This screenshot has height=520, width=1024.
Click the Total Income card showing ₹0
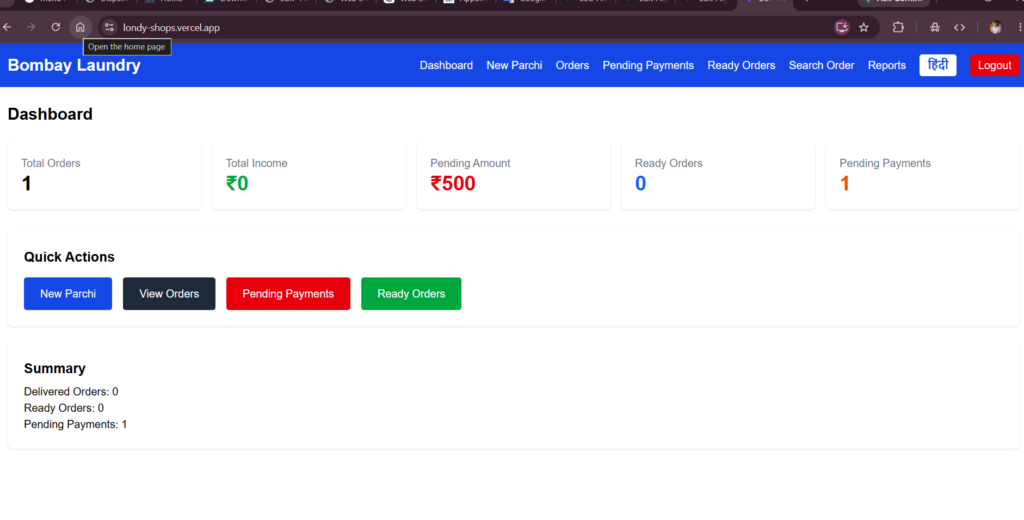(x=309, y=176)
